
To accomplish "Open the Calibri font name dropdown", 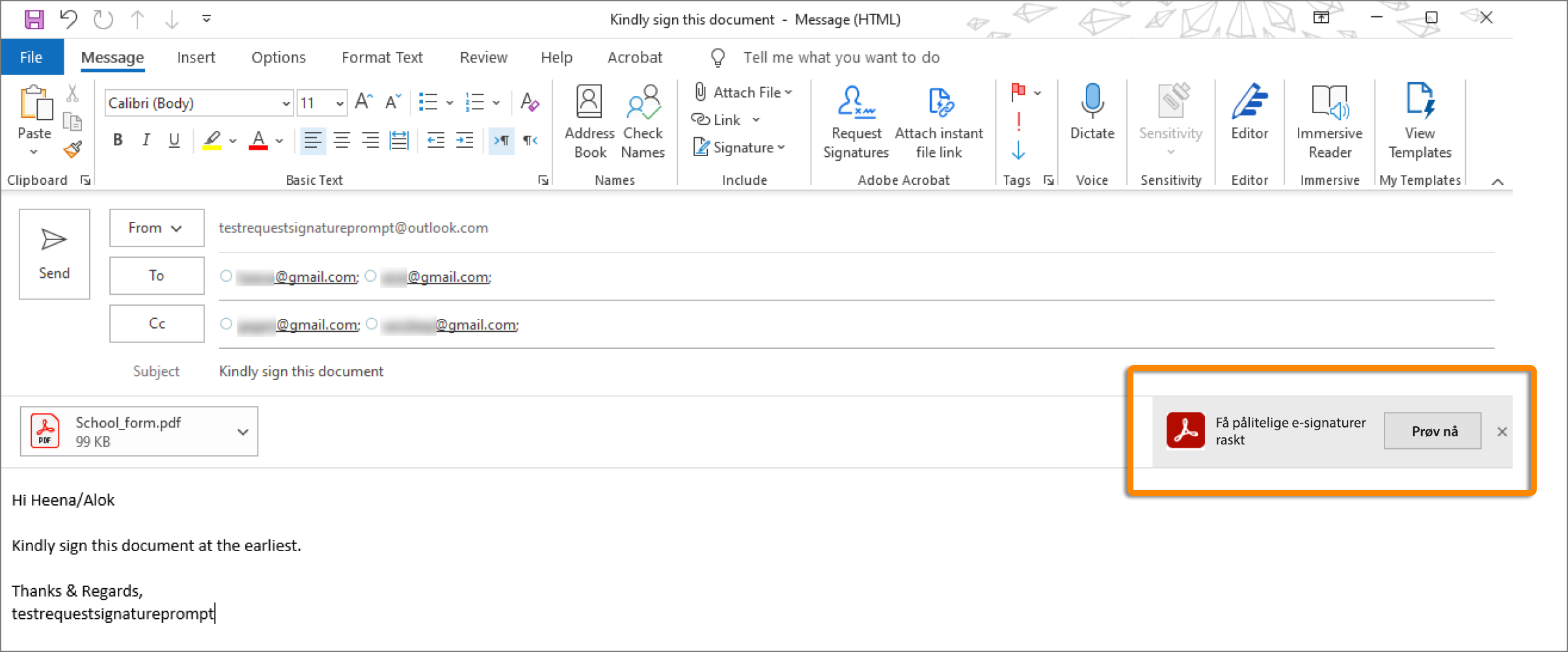I will coord(286,103).
